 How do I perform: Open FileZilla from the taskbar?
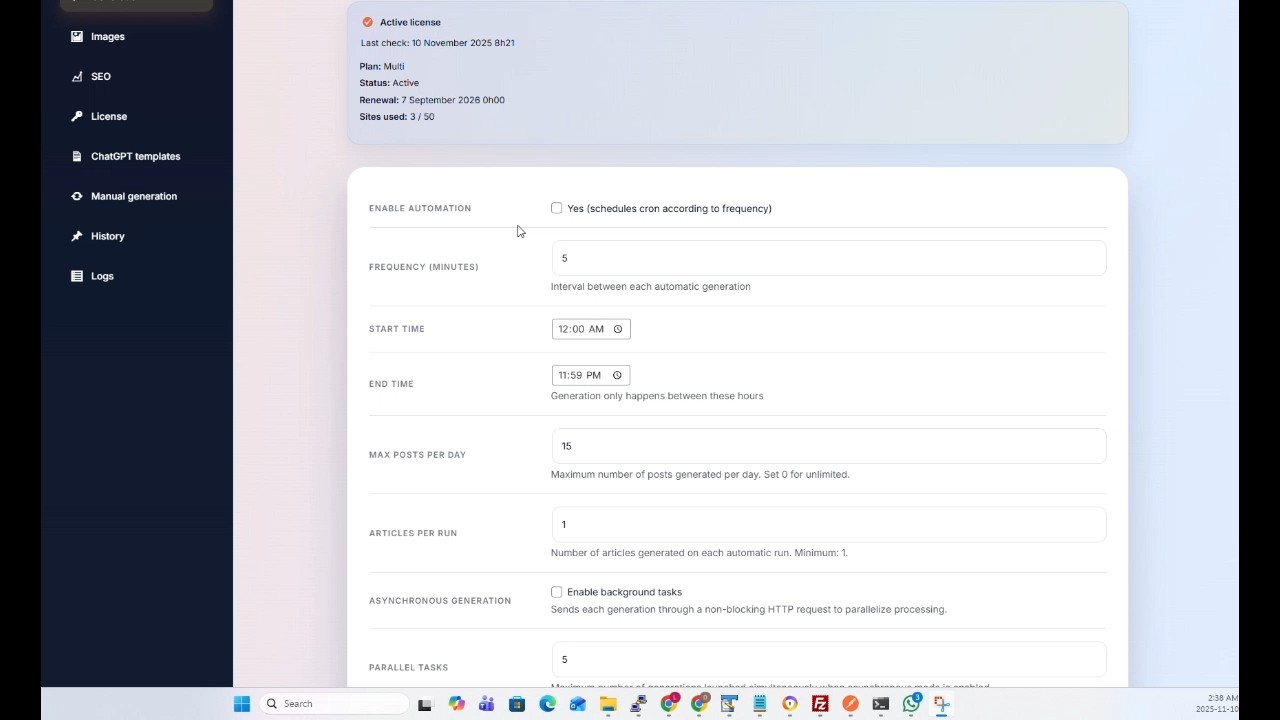click(x=819, y=704)
